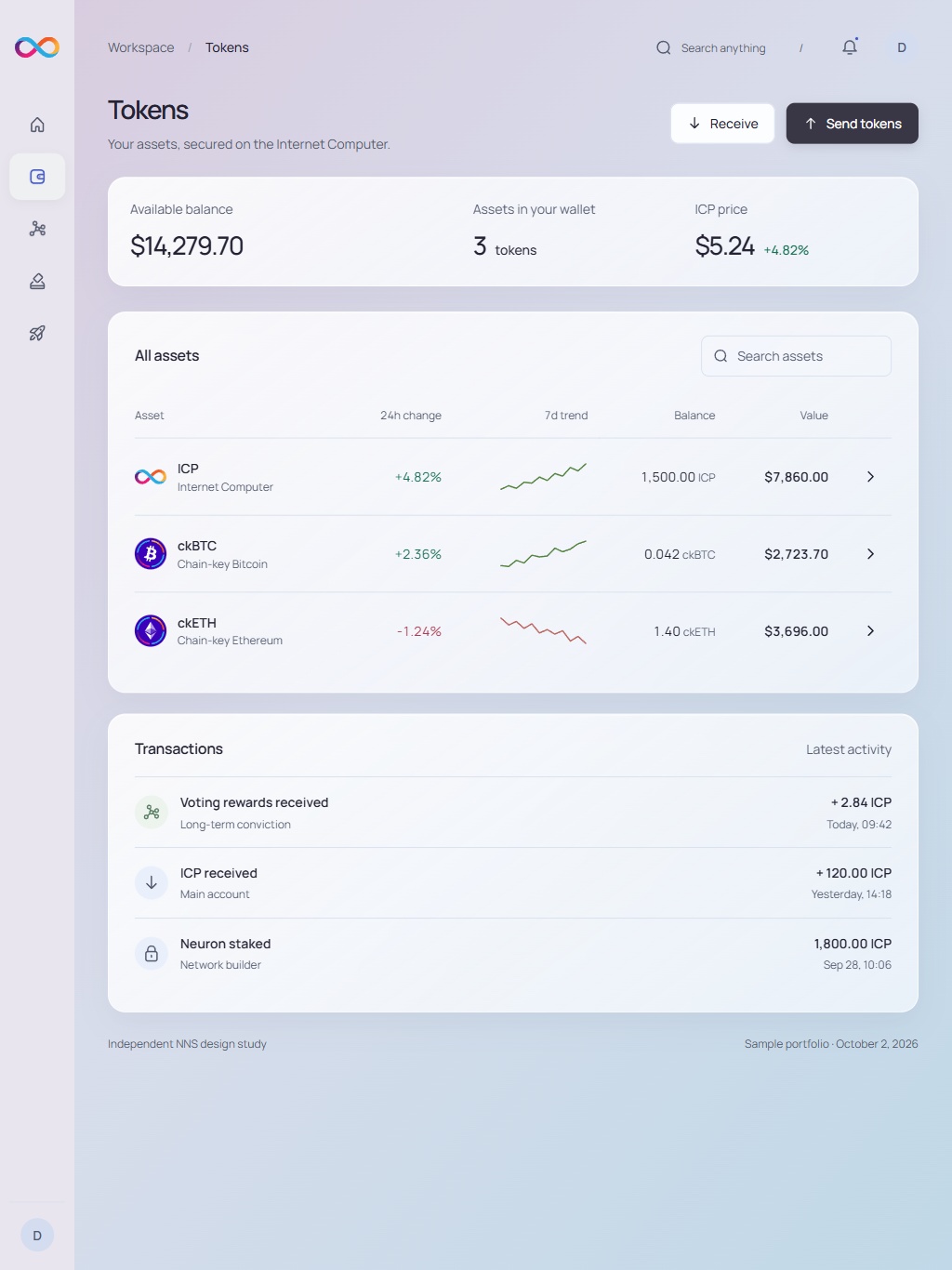Click the Asset column header
952x1270 pixels.
(149, 416)
